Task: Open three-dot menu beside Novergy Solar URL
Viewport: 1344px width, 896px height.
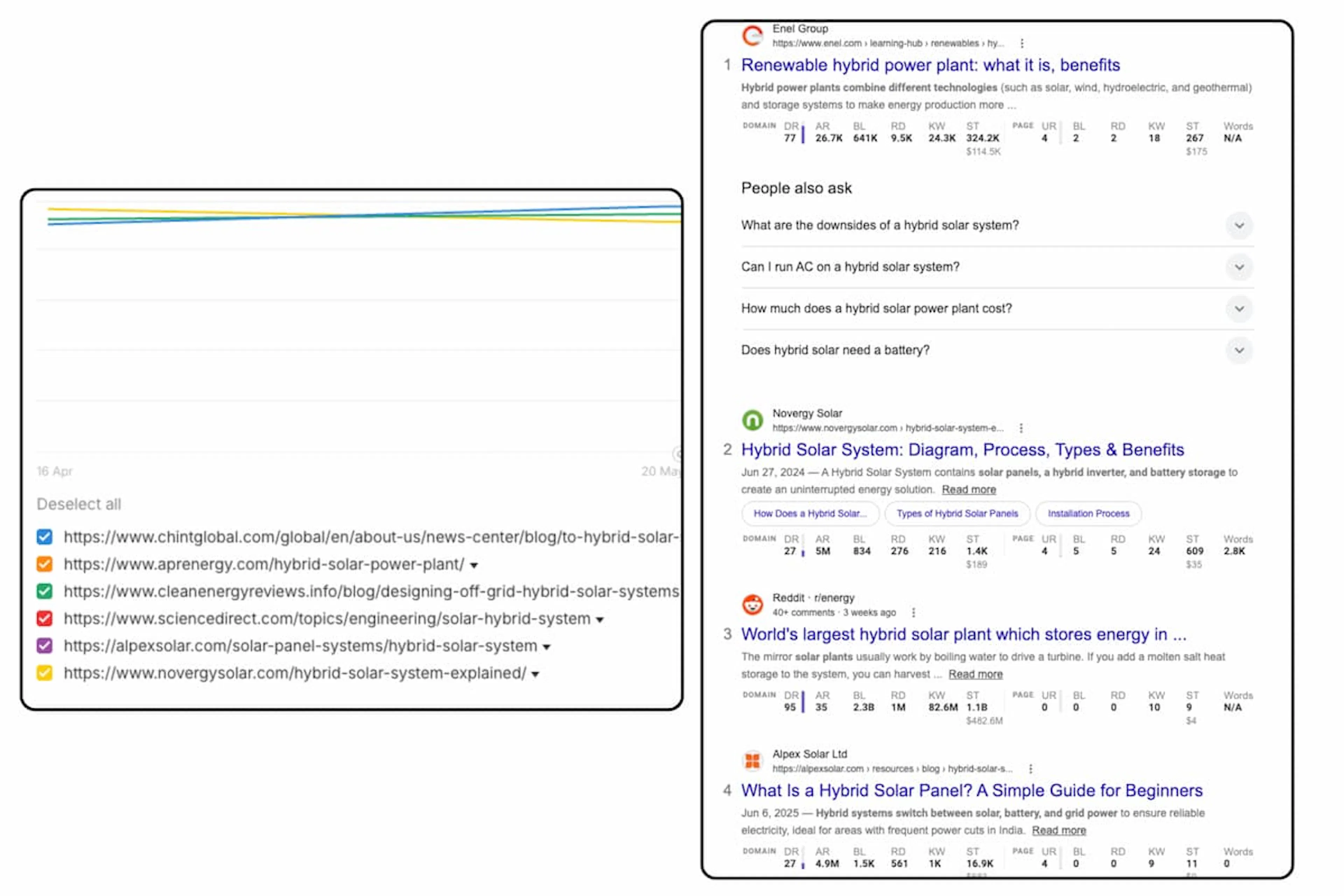Action: 1021,428
